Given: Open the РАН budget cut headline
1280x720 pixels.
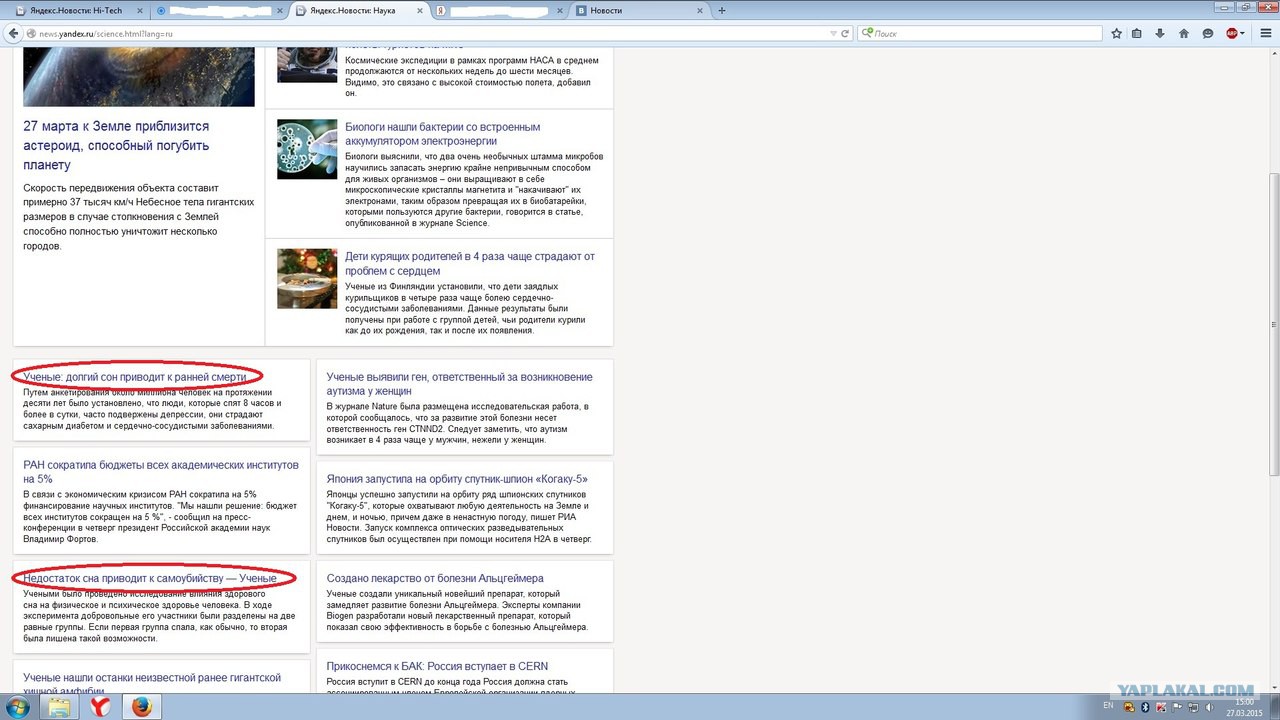Looking at the screenshot, I should [161, 472].
